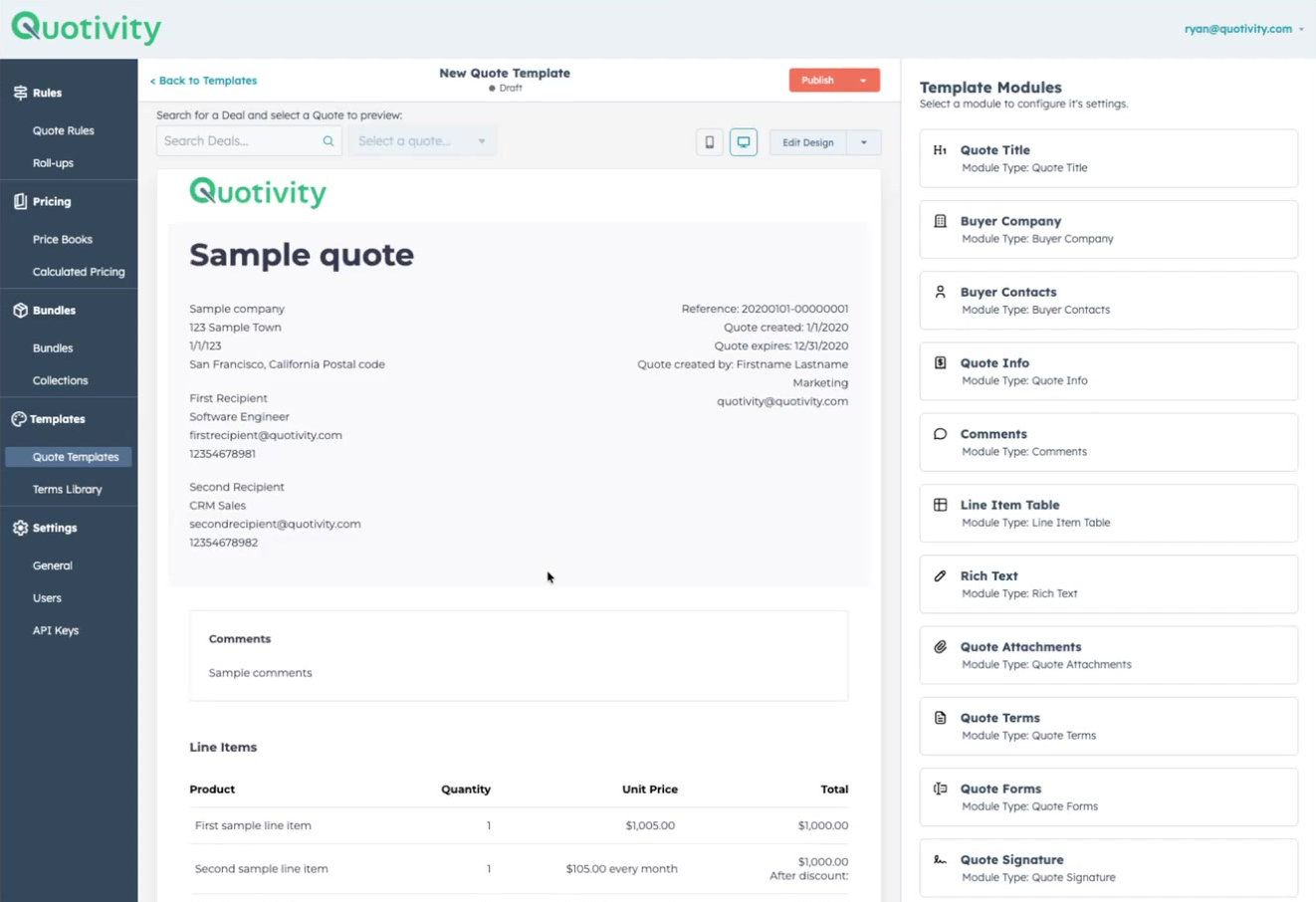The height and width of the screenshot is (902, 1316).
Task: Switch to desktop preview icon
Action: 744,142
